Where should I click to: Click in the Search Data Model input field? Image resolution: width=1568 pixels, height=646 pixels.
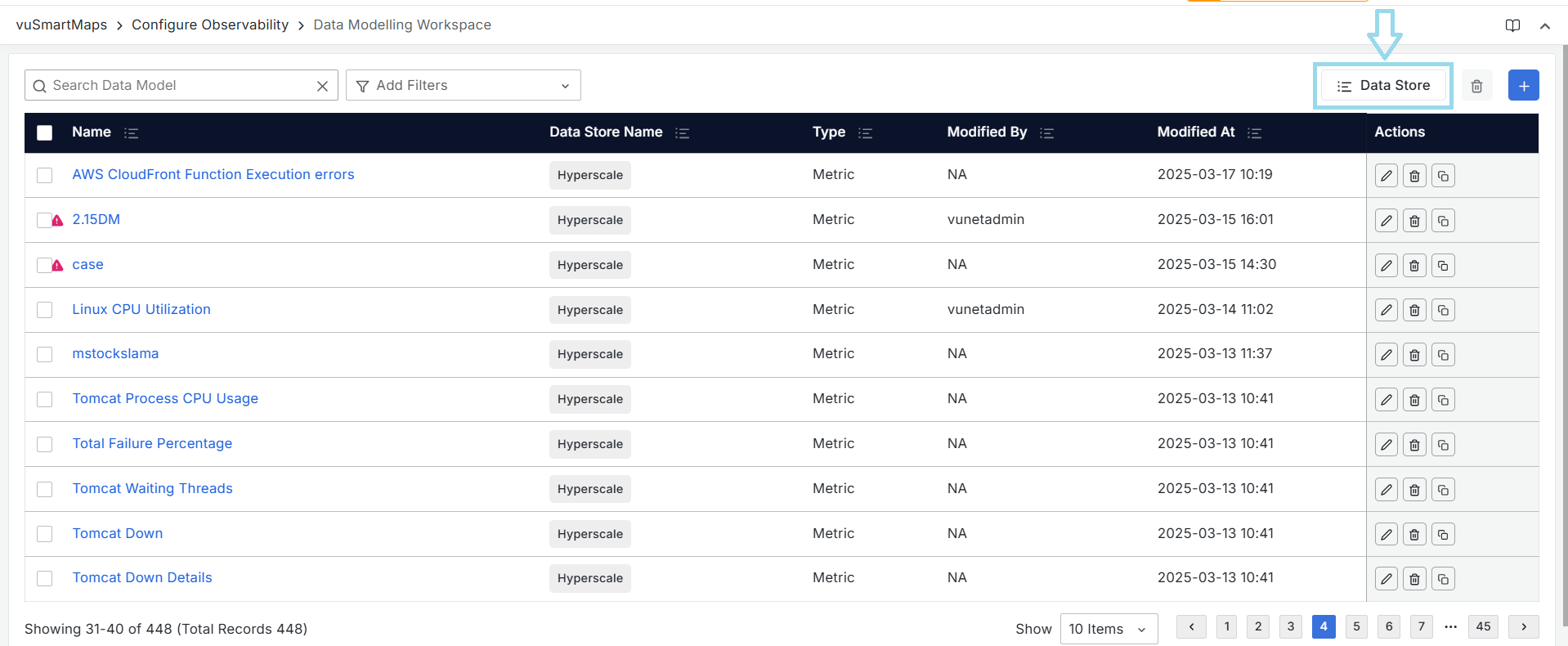tap(172, 86)
